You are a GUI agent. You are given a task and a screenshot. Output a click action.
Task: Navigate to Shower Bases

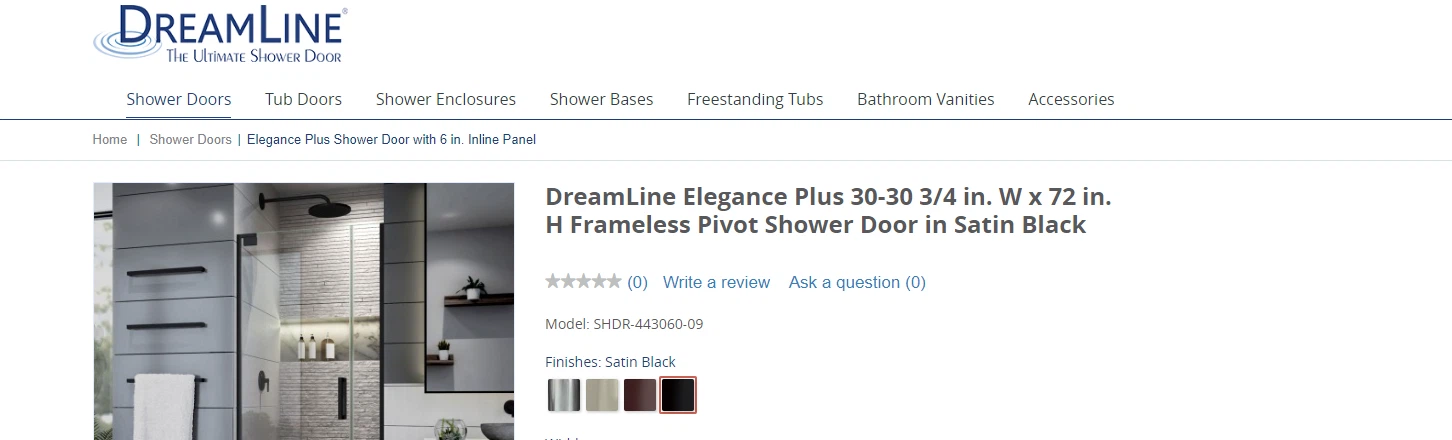click(x=601, y=99)
